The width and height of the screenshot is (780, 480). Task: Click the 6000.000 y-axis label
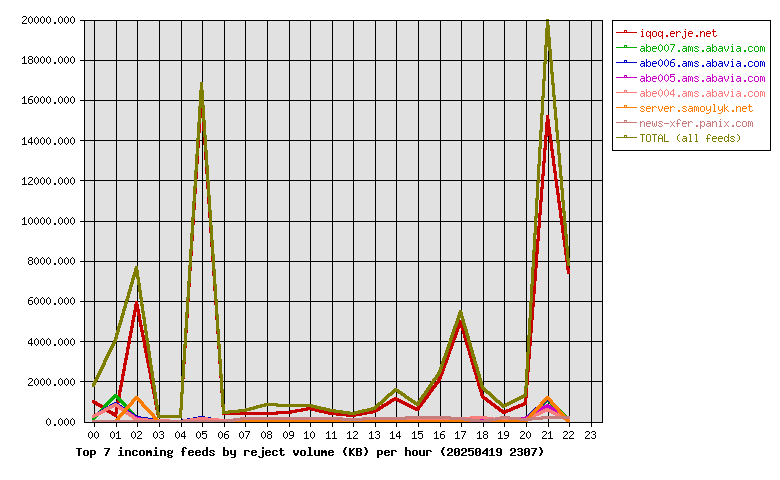[51, 301]
